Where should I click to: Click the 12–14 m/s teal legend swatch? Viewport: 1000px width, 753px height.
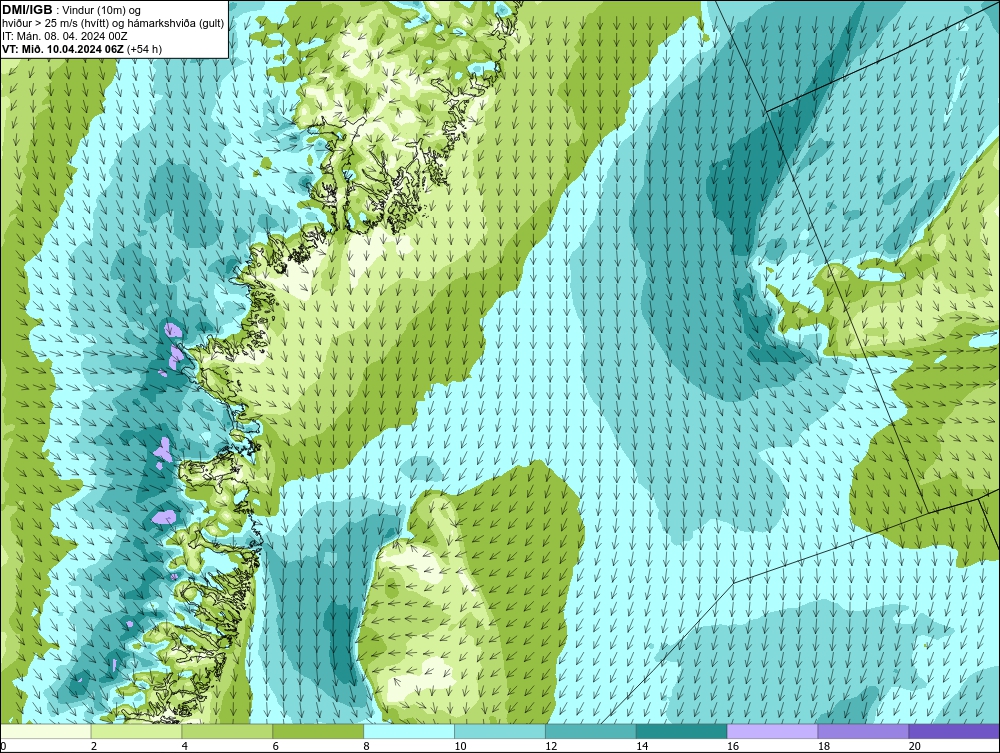coord(591,731)
